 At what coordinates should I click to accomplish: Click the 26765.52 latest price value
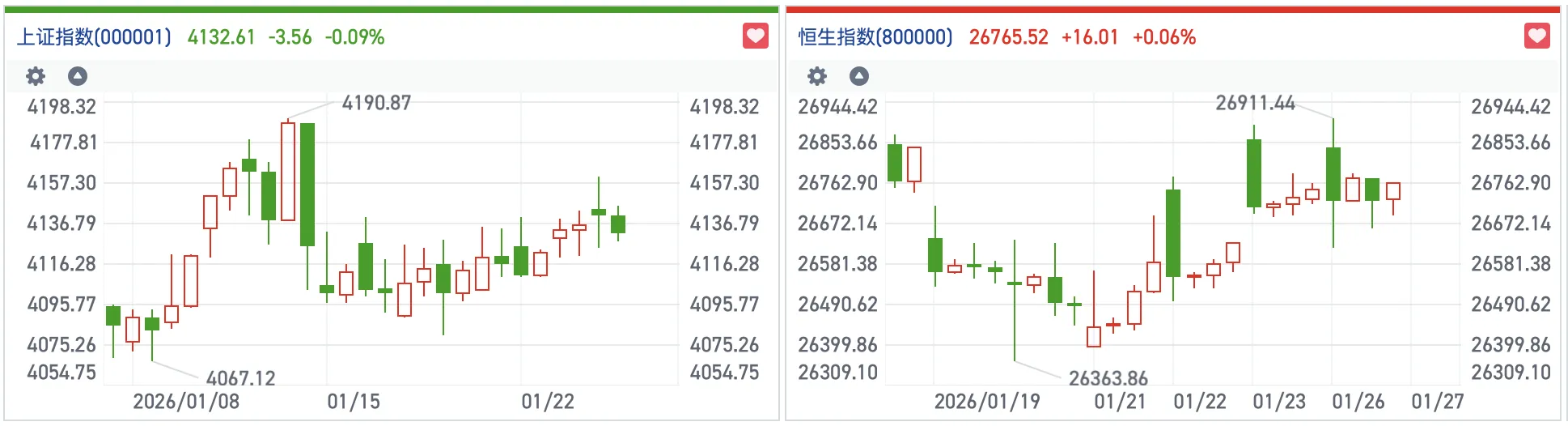click(x=1008, y=37)
